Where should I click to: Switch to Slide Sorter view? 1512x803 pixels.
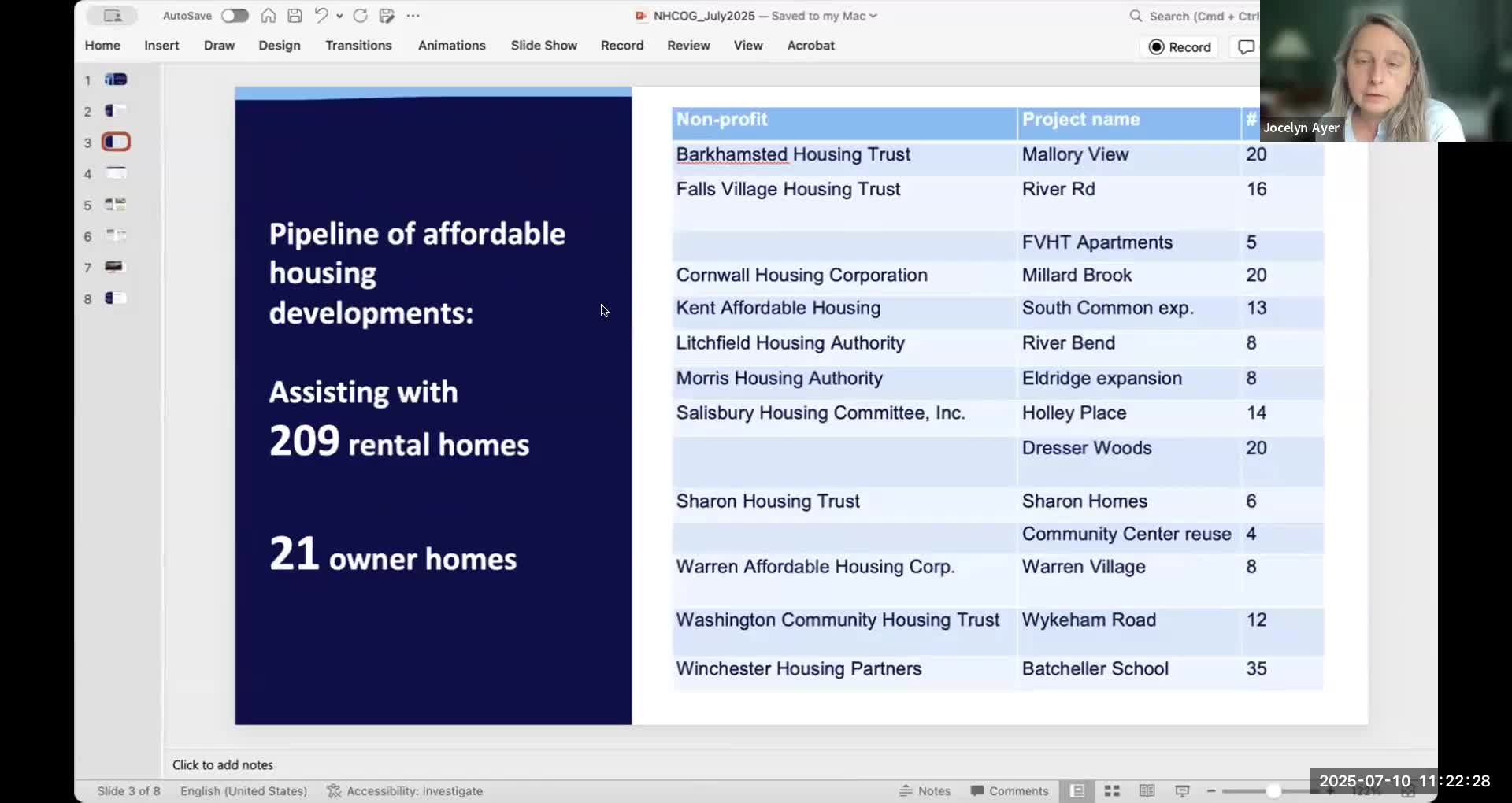click(x=1112, y=791)
